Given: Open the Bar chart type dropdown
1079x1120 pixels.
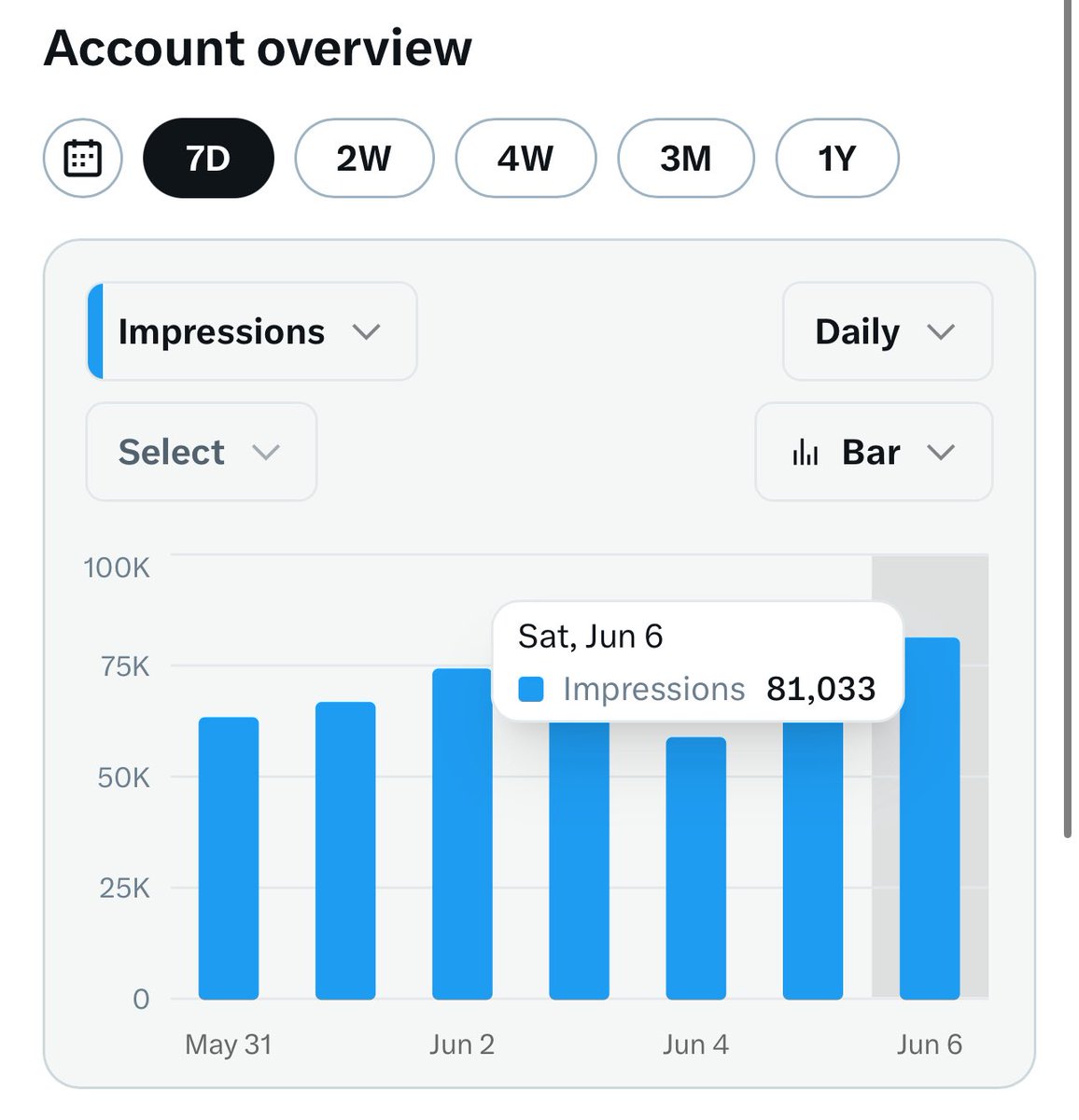Looking at the screenshot, I should pyautogui.click(x=874, y=452).
